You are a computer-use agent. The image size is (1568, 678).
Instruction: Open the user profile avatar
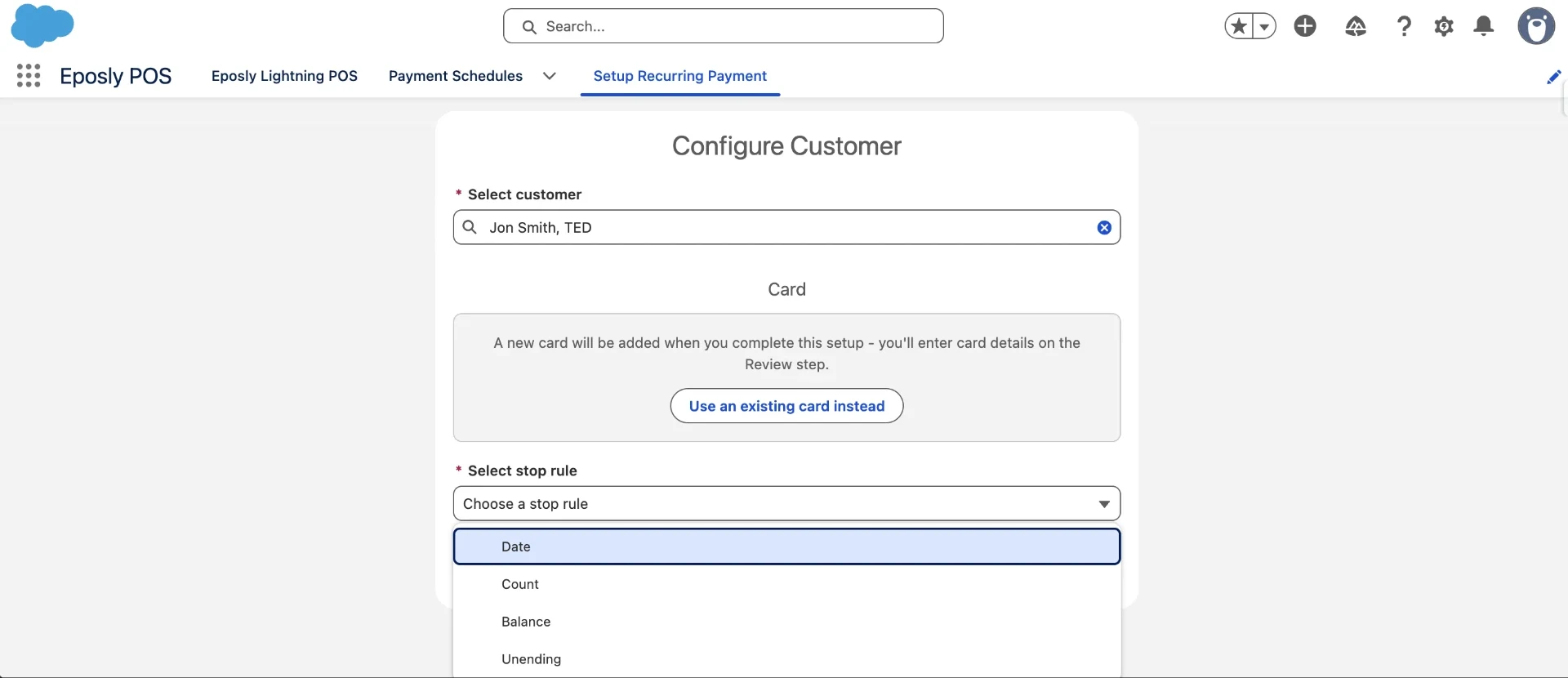(x=1536, y=26)
